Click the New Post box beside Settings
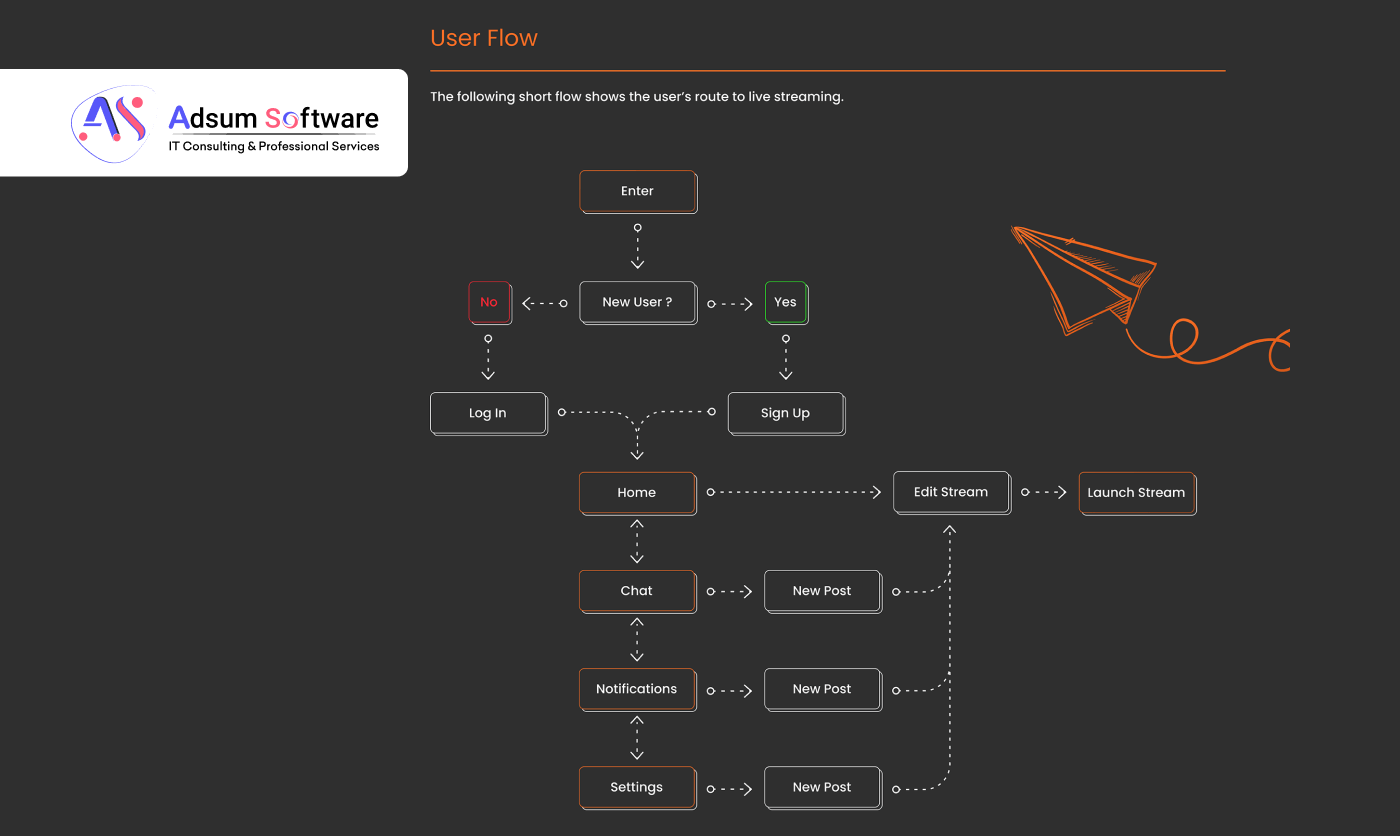 click(x=822, y=787)
